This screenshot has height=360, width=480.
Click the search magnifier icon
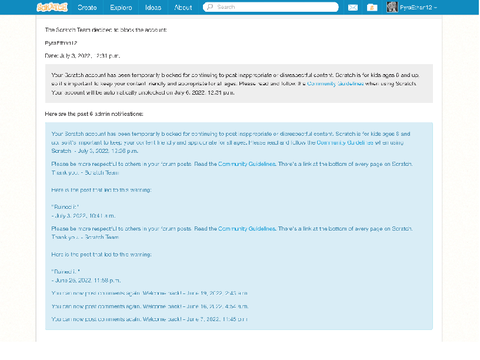pyautogui.click(x=210, y=7)
